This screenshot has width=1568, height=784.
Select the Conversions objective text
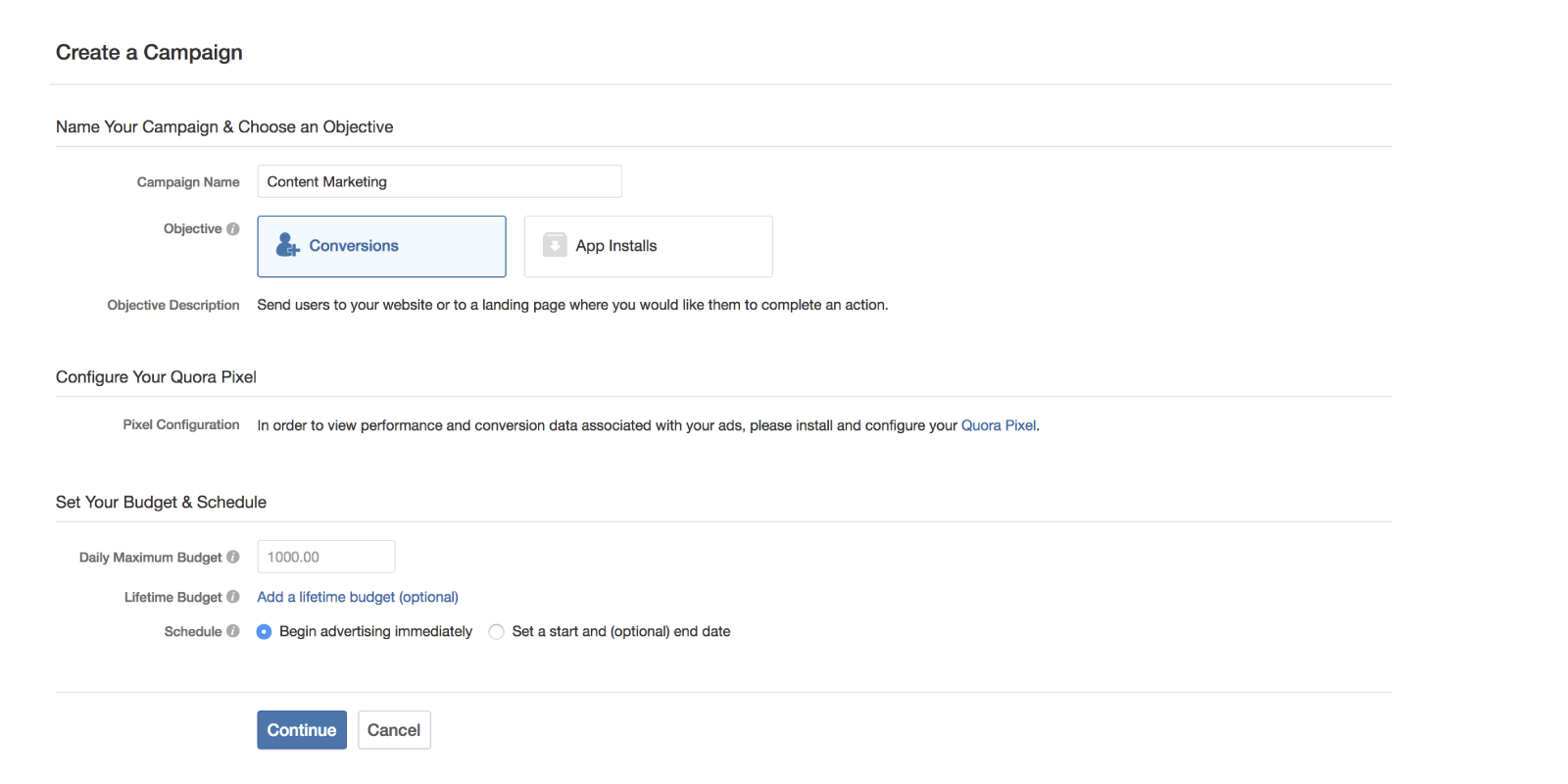354,246
